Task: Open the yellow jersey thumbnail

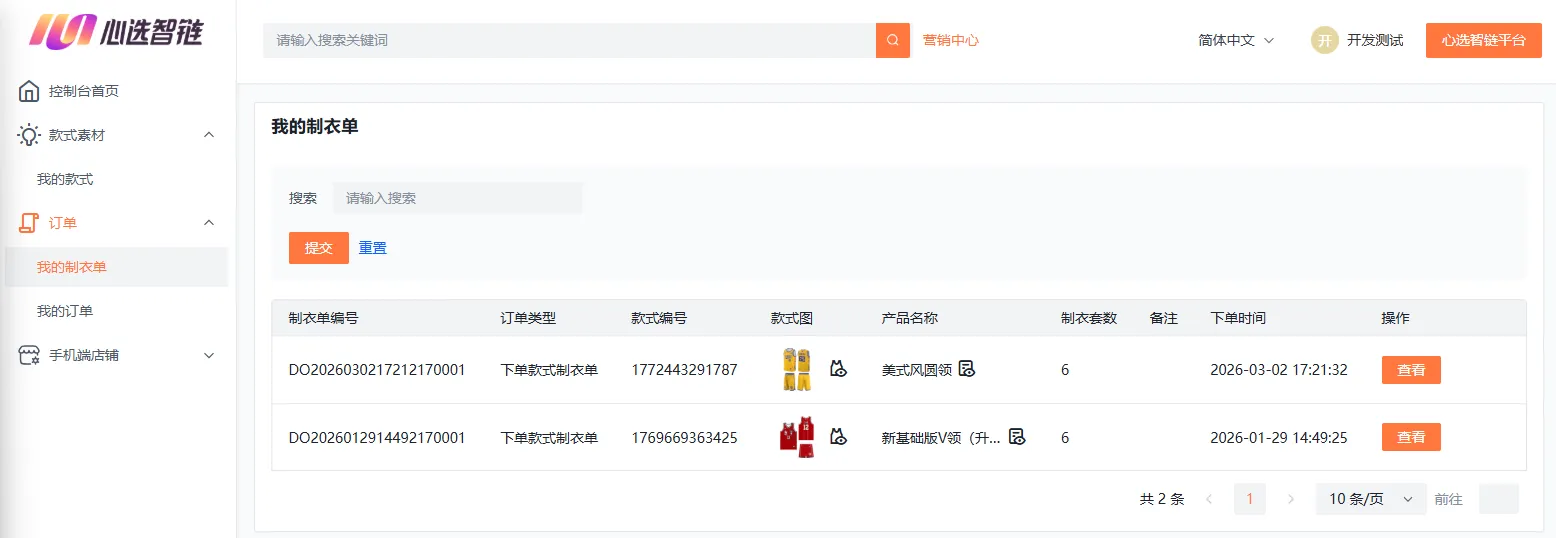Action: (x=796, y=369)
